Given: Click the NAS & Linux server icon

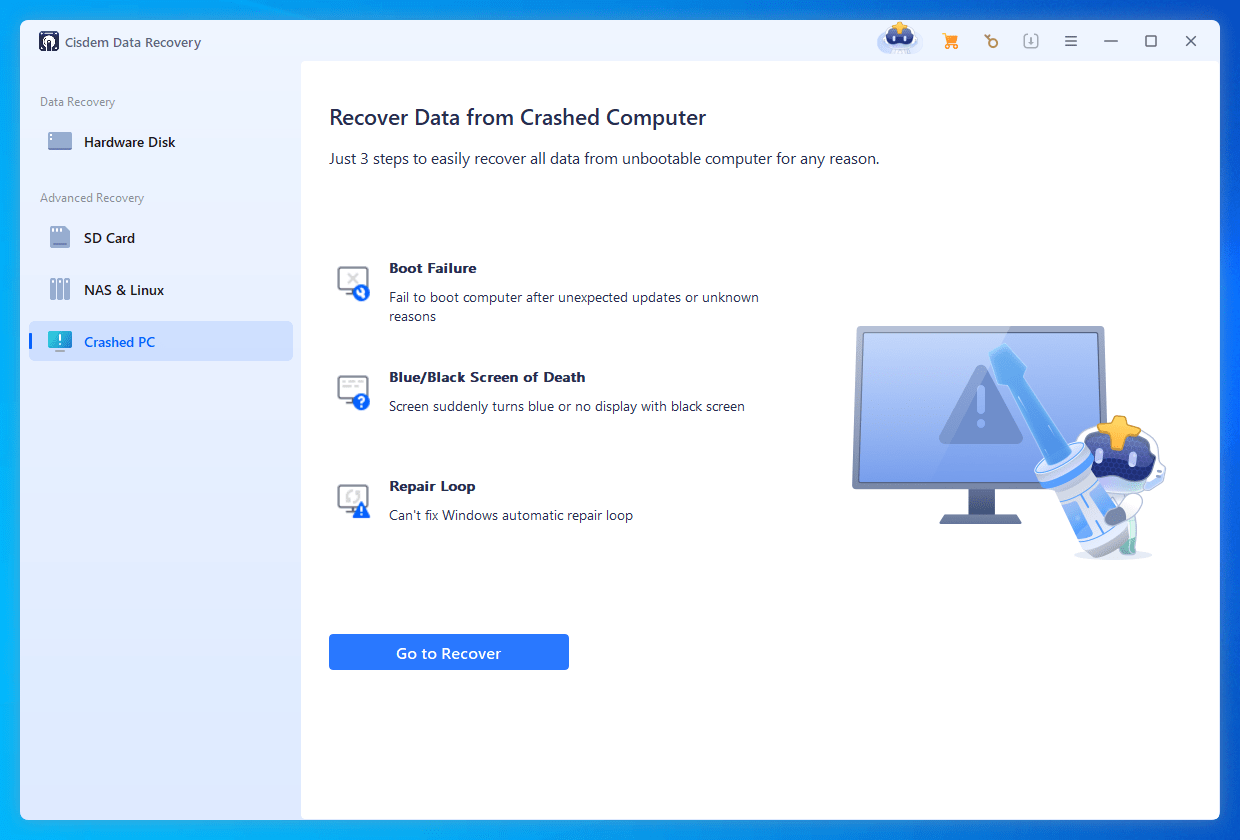Looking at the screenshot, I should (60, 290).
